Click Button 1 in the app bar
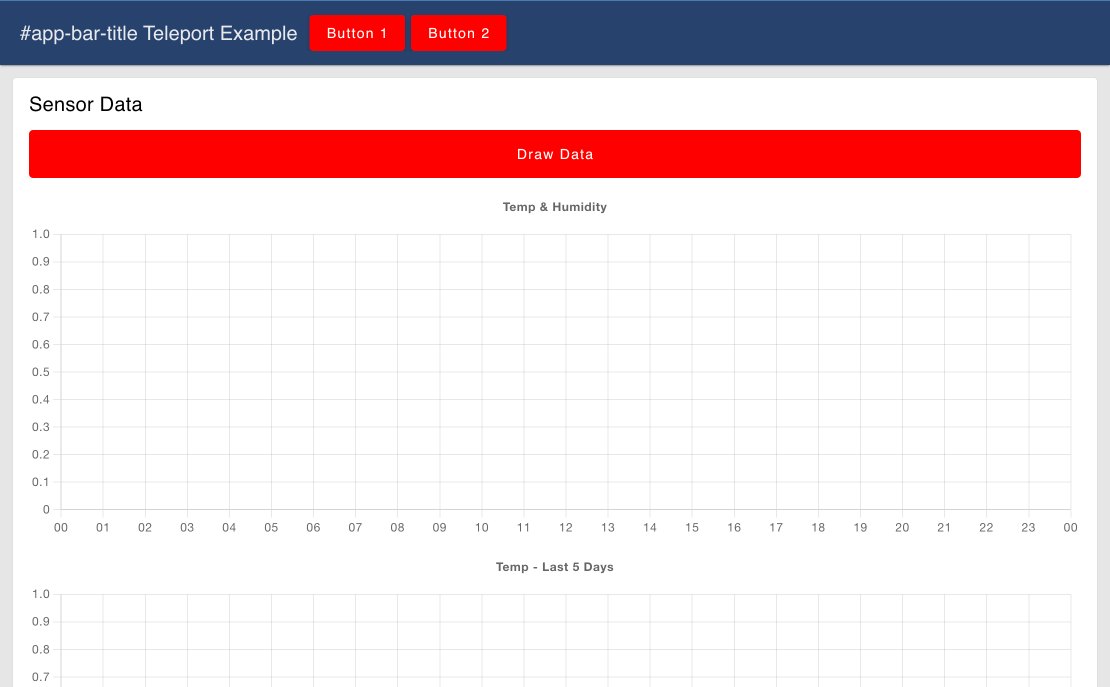 pyautogui.click(x=357, y=33)
